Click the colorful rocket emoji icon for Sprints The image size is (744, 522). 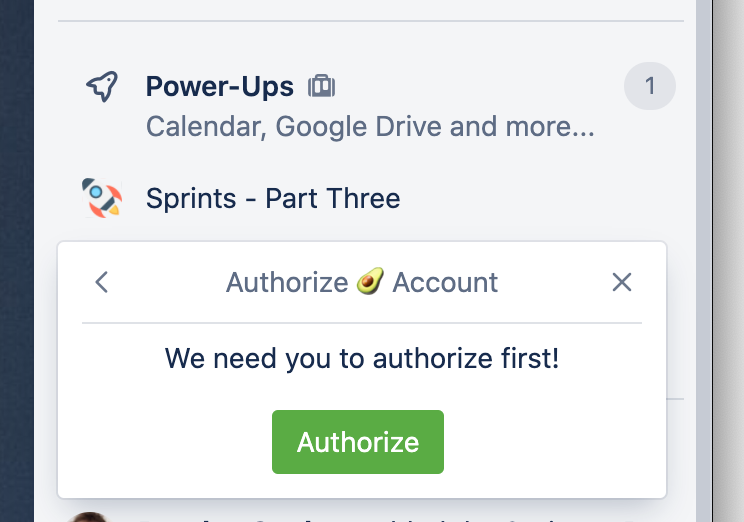[102, 198]
